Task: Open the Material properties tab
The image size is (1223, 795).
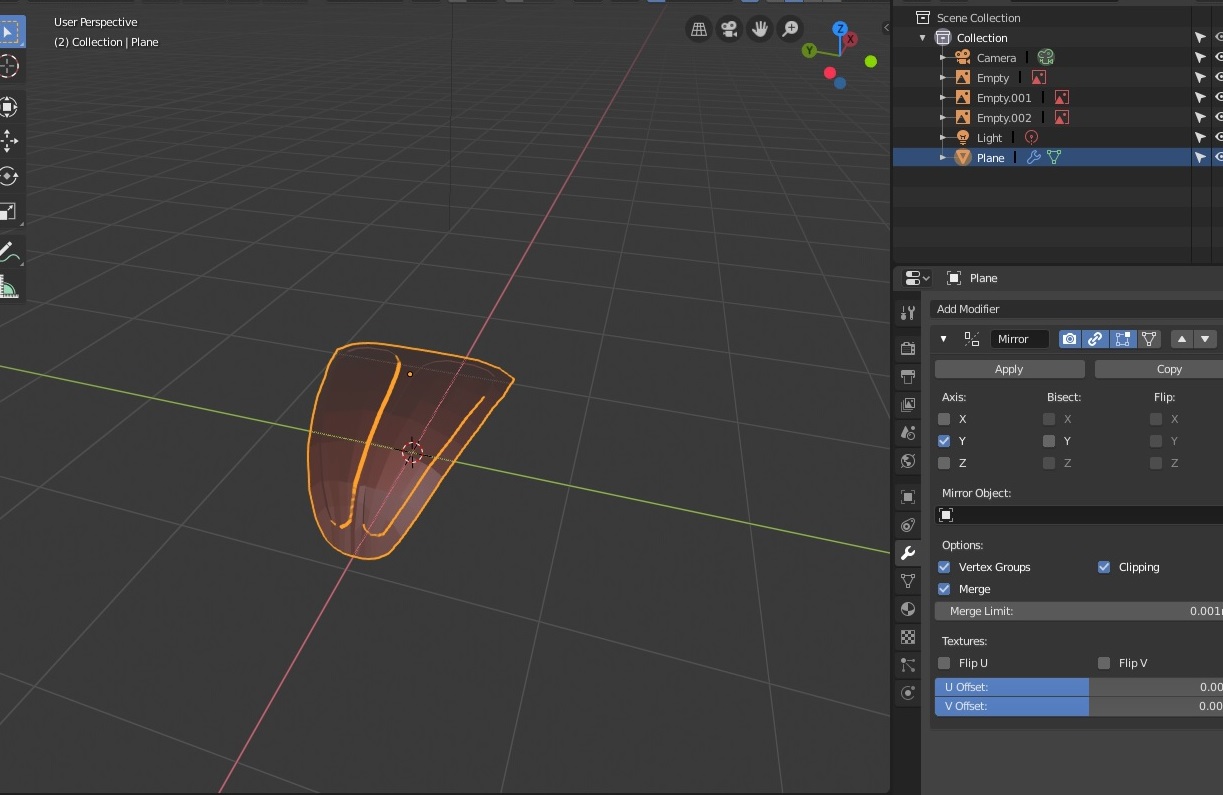Action: click(908, 609)
